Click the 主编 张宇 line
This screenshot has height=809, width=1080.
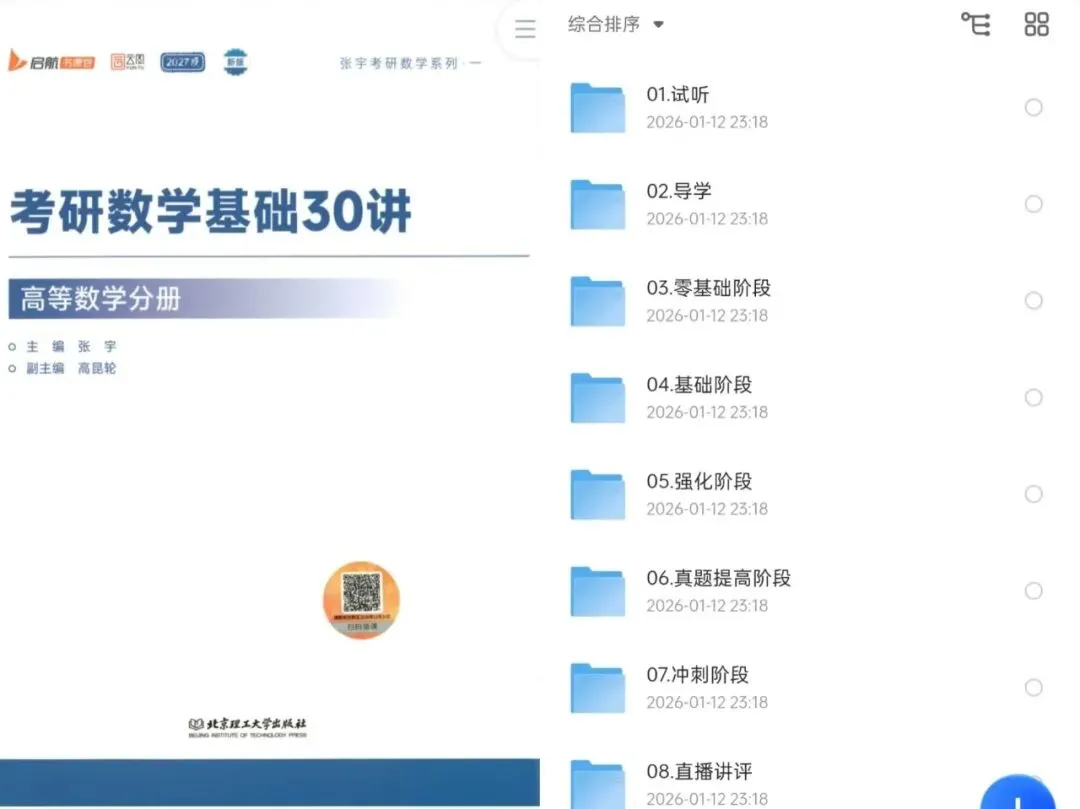click(63, 346)
